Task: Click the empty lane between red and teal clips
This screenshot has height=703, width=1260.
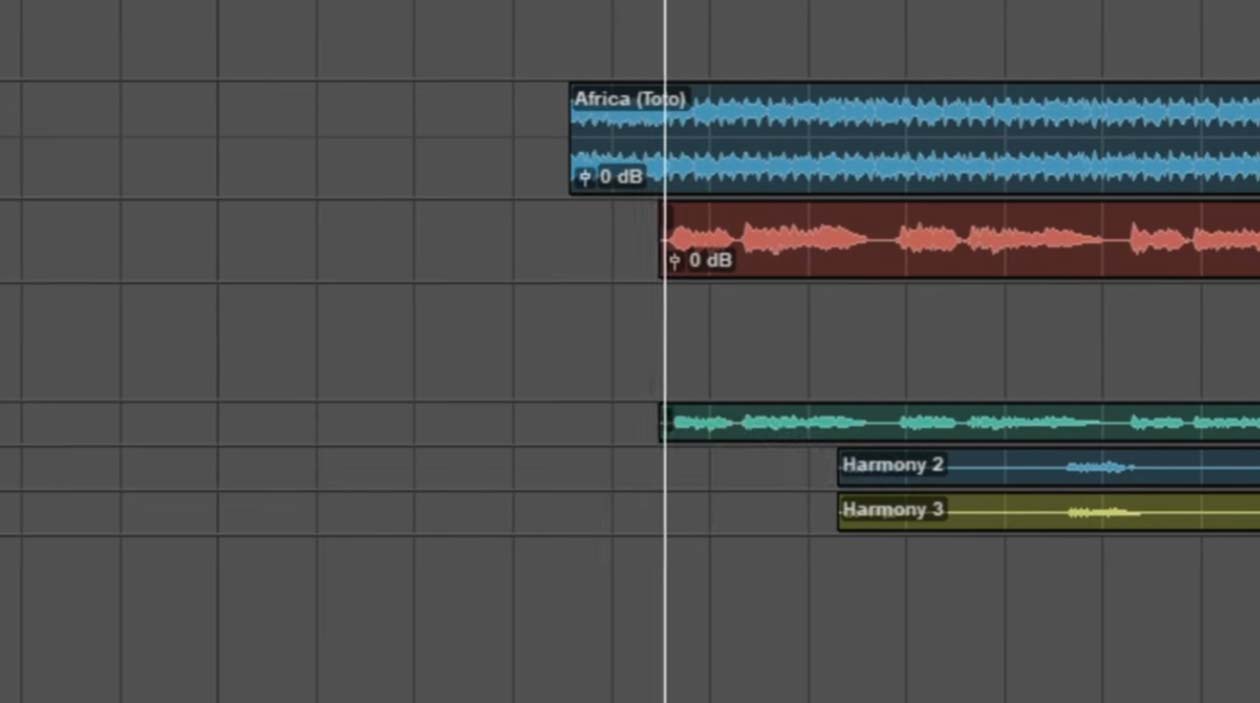Action: pos(900,342)
